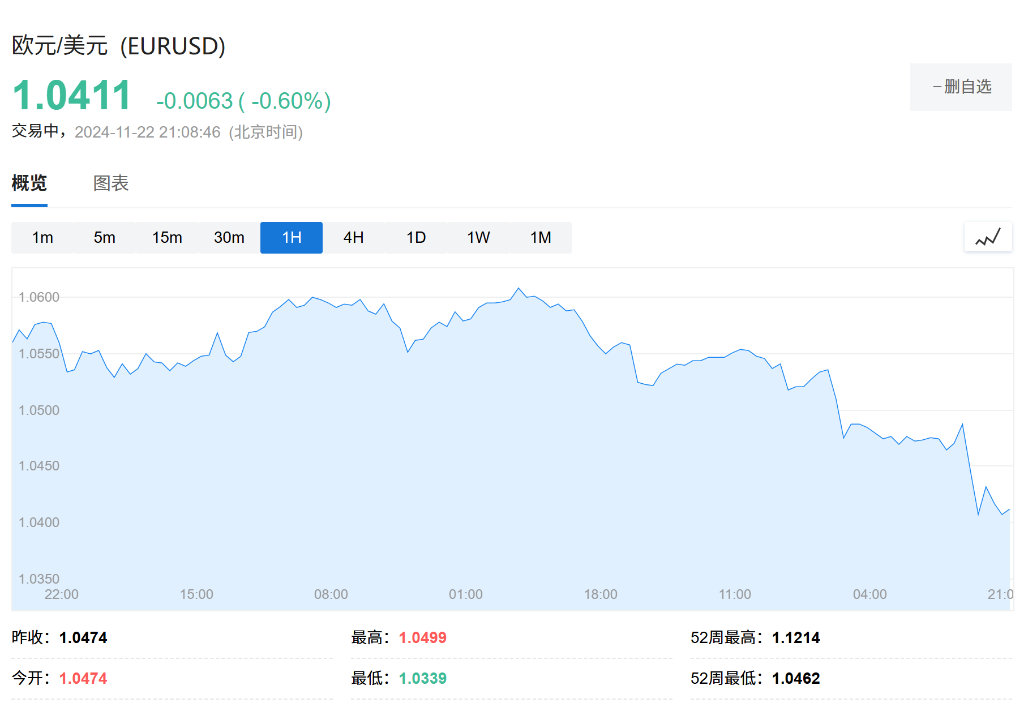Click the 欧元/美元 (EURUSD) title

118,46
